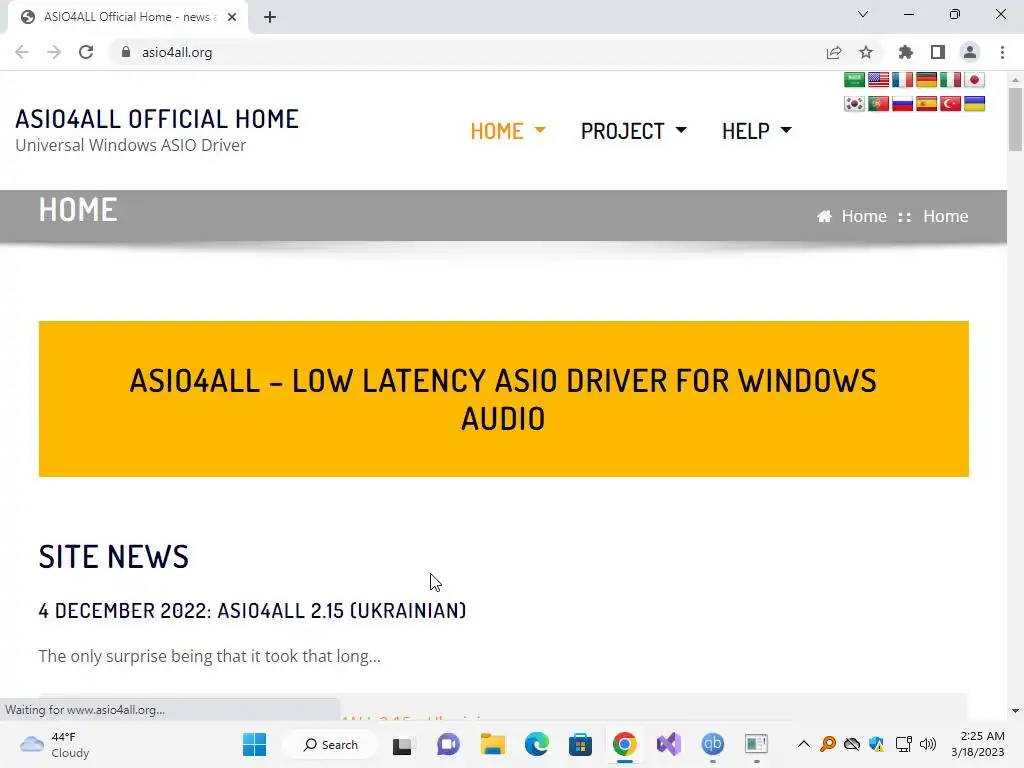1024x768 pixels.
Task: Pick the South Korean flag language
Action: tap(854, 104)
